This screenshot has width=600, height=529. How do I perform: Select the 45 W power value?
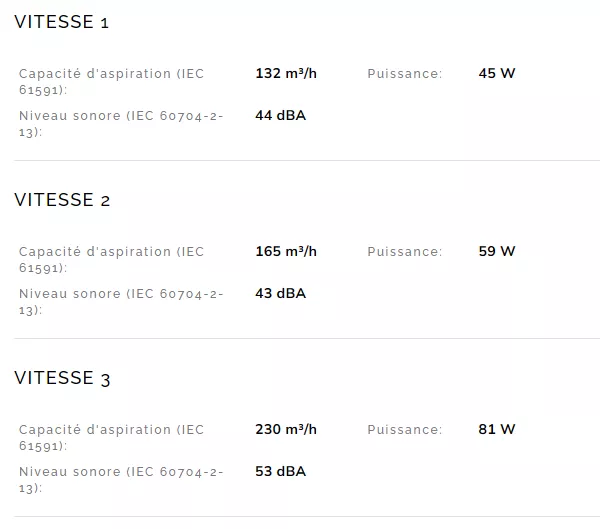[497, 73]
